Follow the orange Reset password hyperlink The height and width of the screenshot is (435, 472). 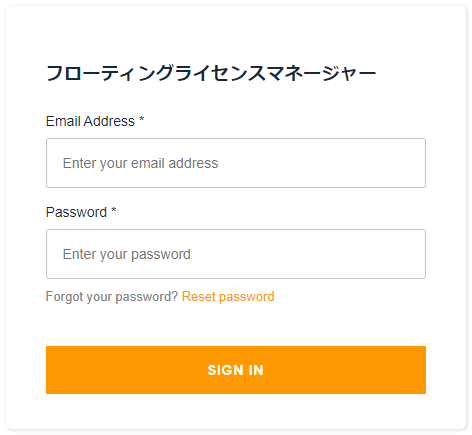click(x=228, y=296)
